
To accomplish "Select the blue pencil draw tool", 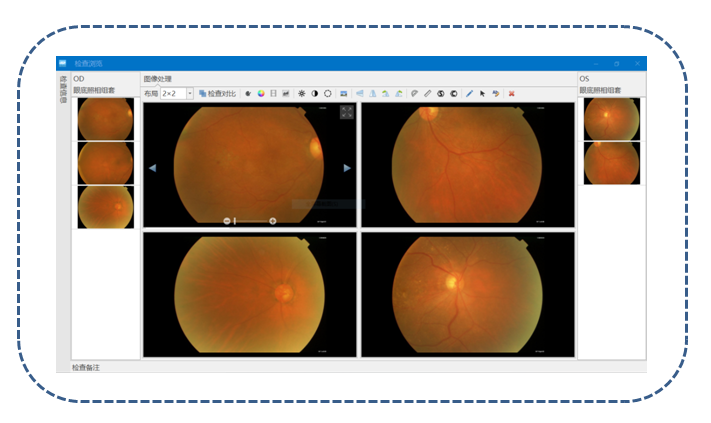I will (469, 93).
